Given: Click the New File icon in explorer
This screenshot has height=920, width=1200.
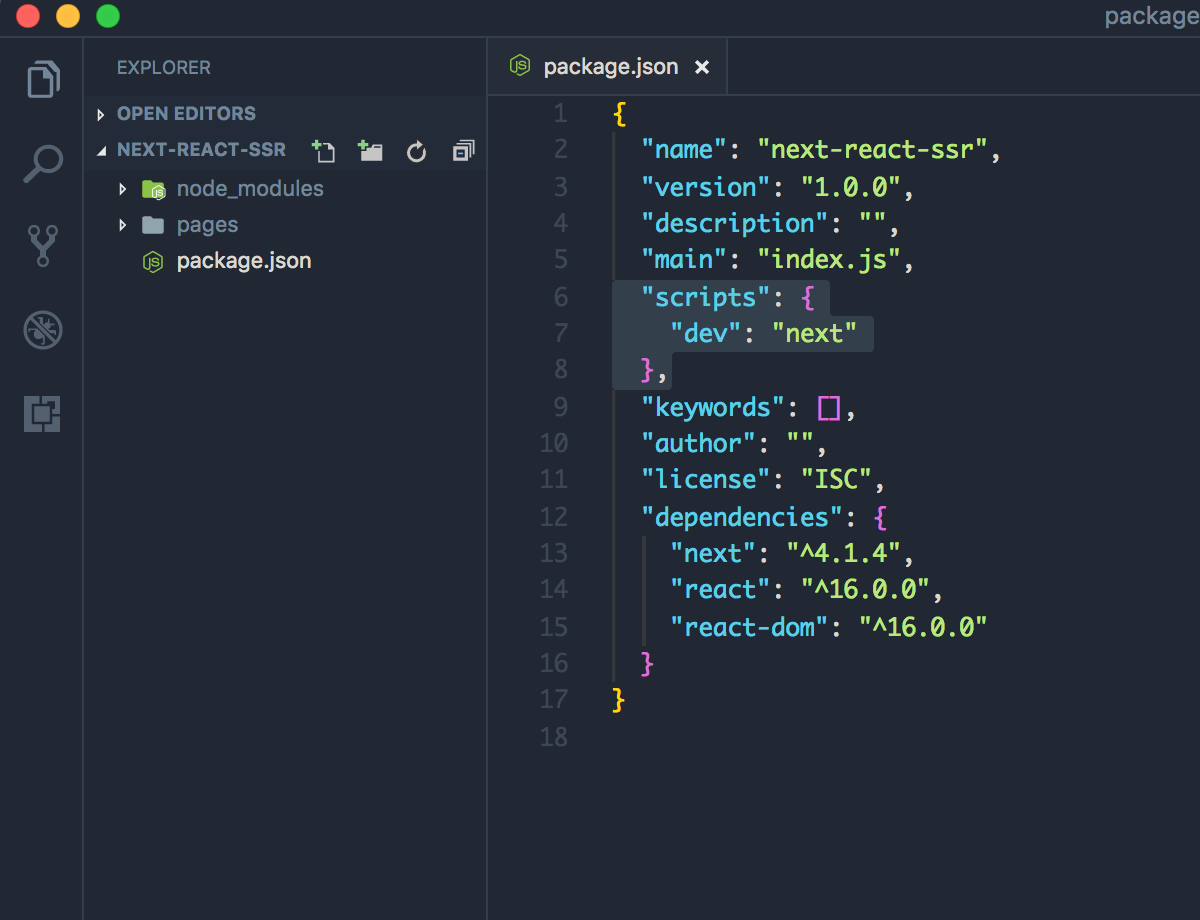Looking at the screenshot, I should click(323, 151).
